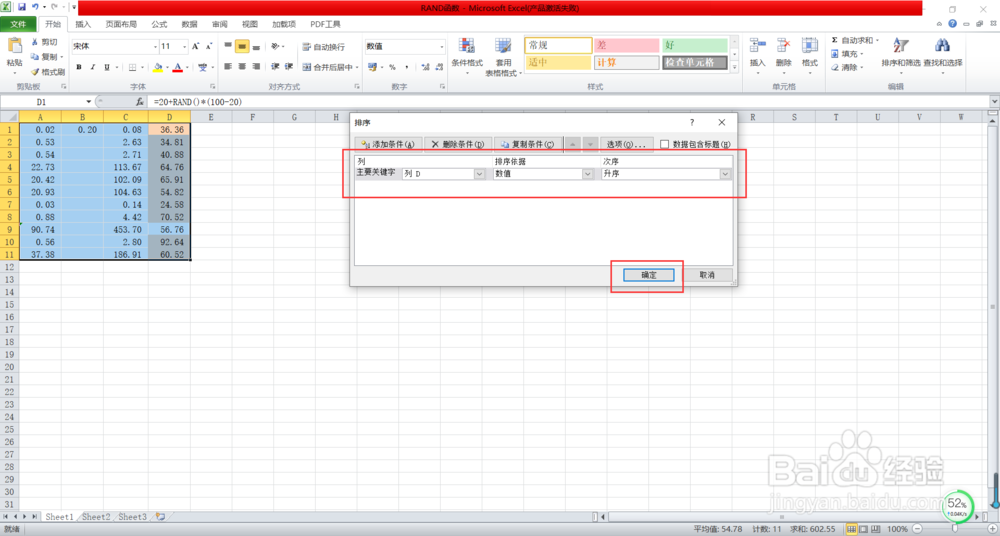
Task: Expand the formula bar
Action: pyautogui.click(x=994, y=101)
